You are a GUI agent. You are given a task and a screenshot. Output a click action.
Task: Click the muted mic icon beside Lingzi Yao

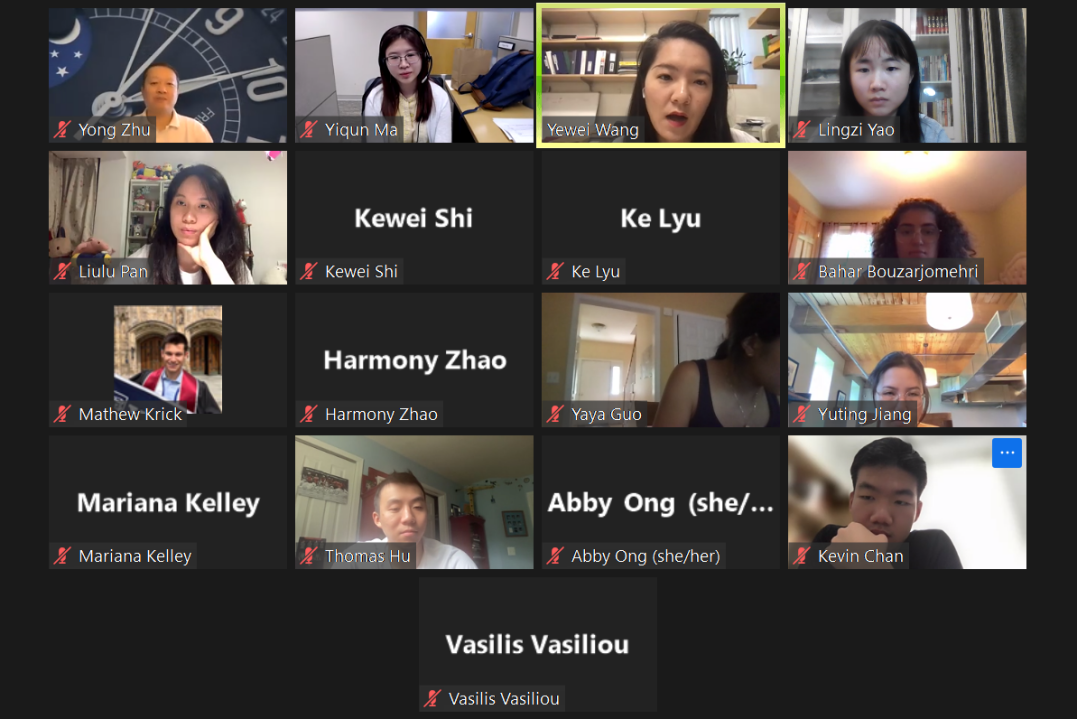click(x=802, y=129)
